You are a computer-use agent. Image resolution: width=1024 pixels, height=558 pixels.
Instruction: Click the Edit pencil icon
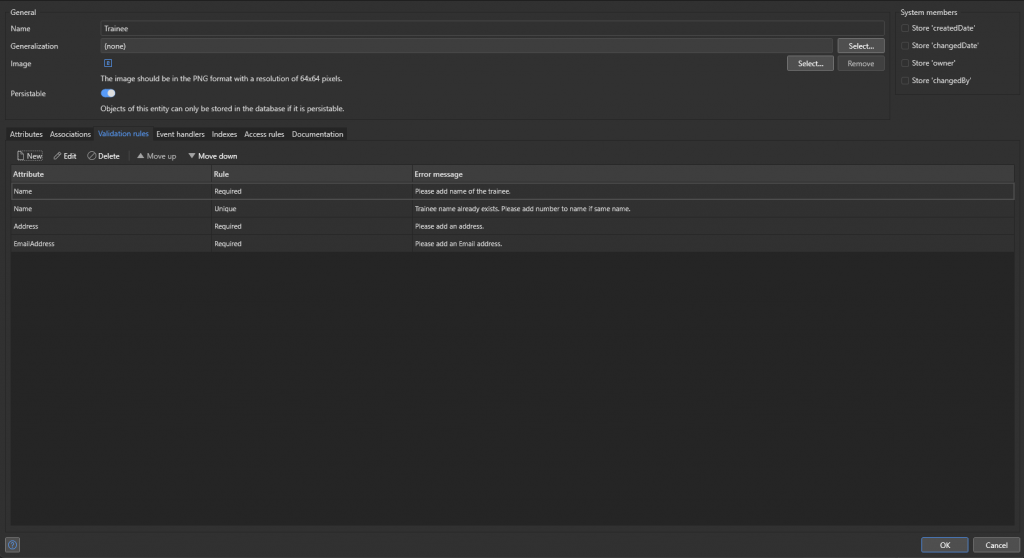tap(57, 156)
